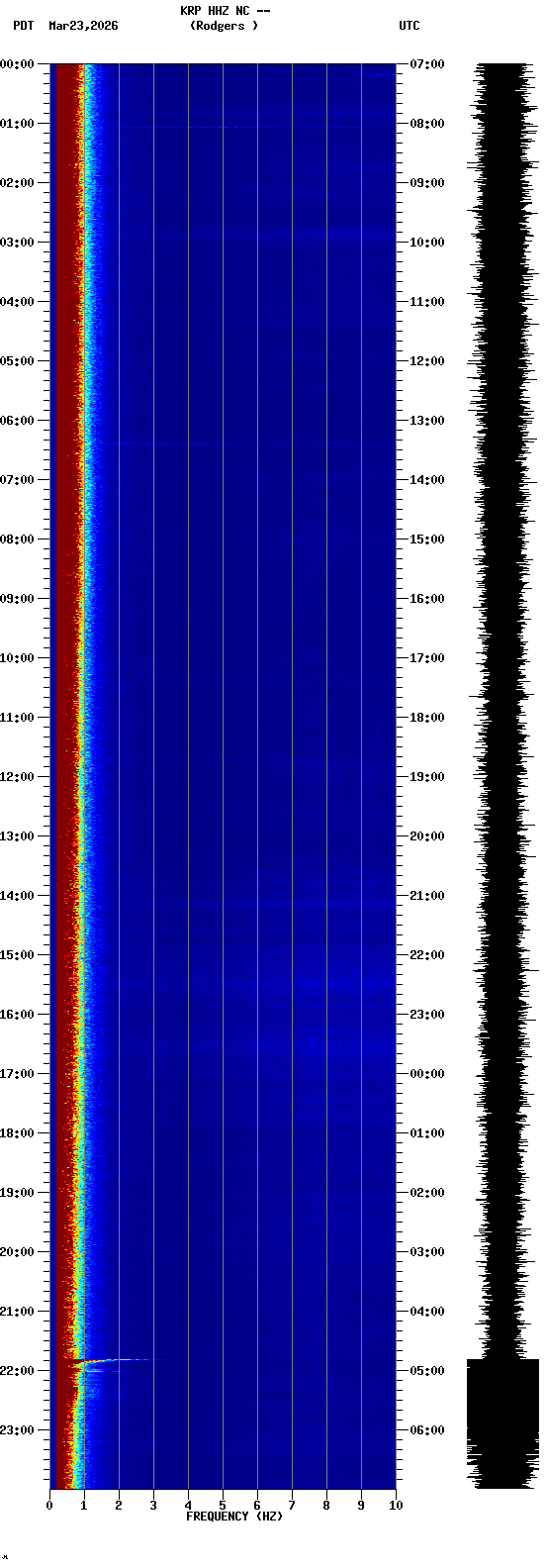Click the '06:00' label on the UTC axis

pyautogui.click(x=427, y=1430)
